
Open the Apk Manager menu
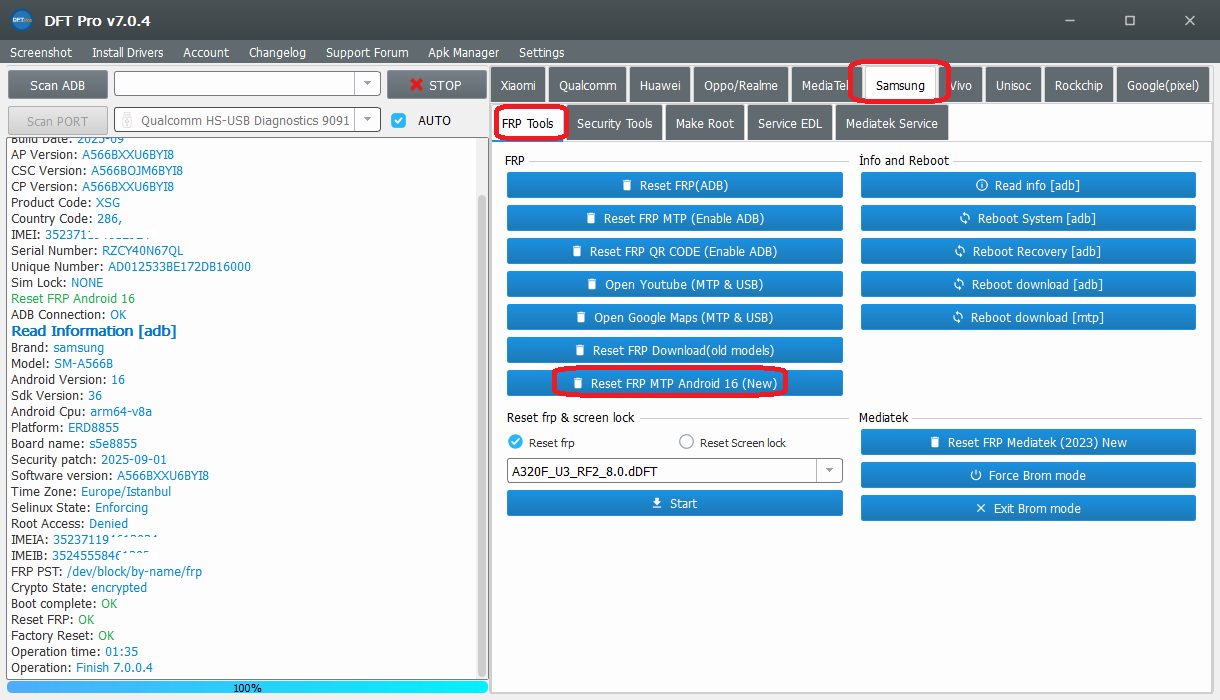tap(463, 52)
